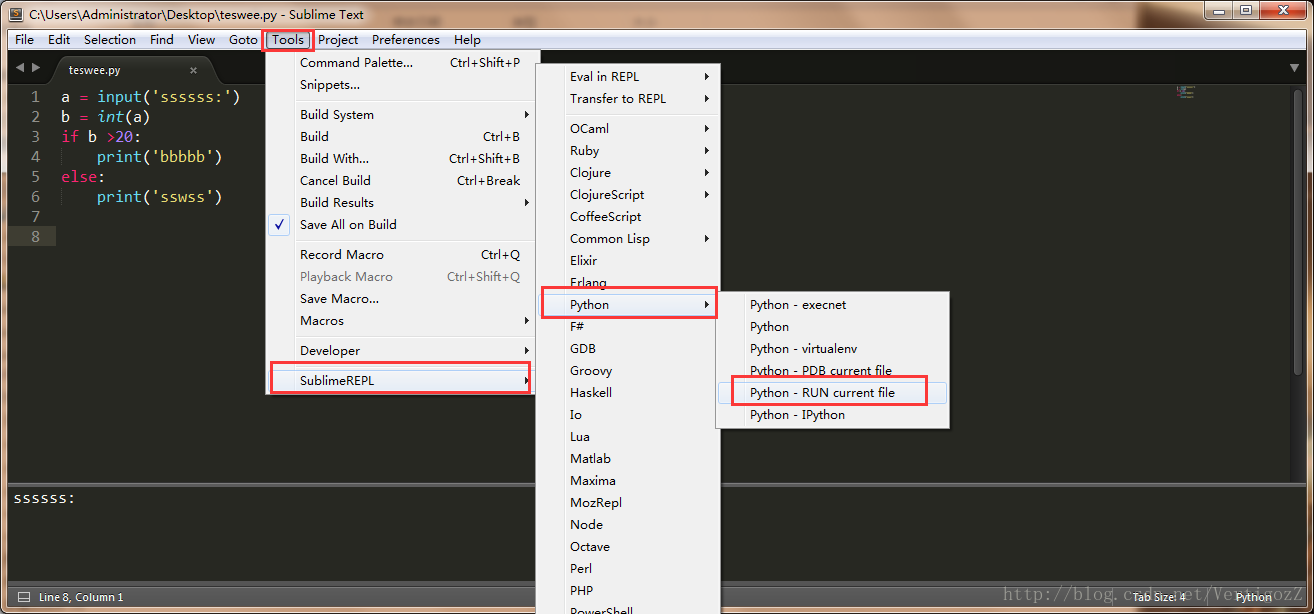The image size is (1314, 614).
Task: Choose Python - virtualenv
Action: coord(833,349)
